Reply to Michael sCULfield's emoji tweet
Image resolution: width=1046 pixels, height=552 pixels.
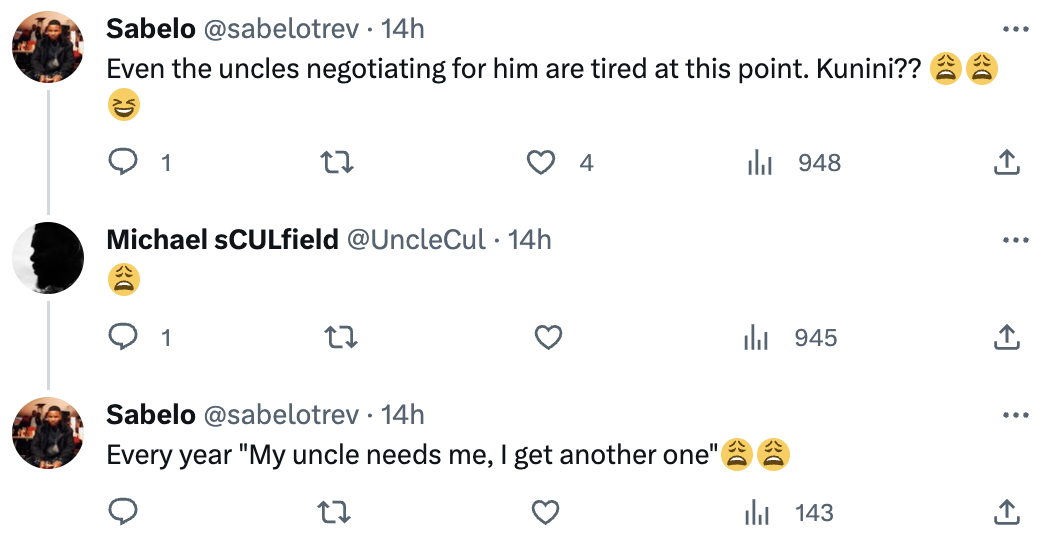click(123, 337)
